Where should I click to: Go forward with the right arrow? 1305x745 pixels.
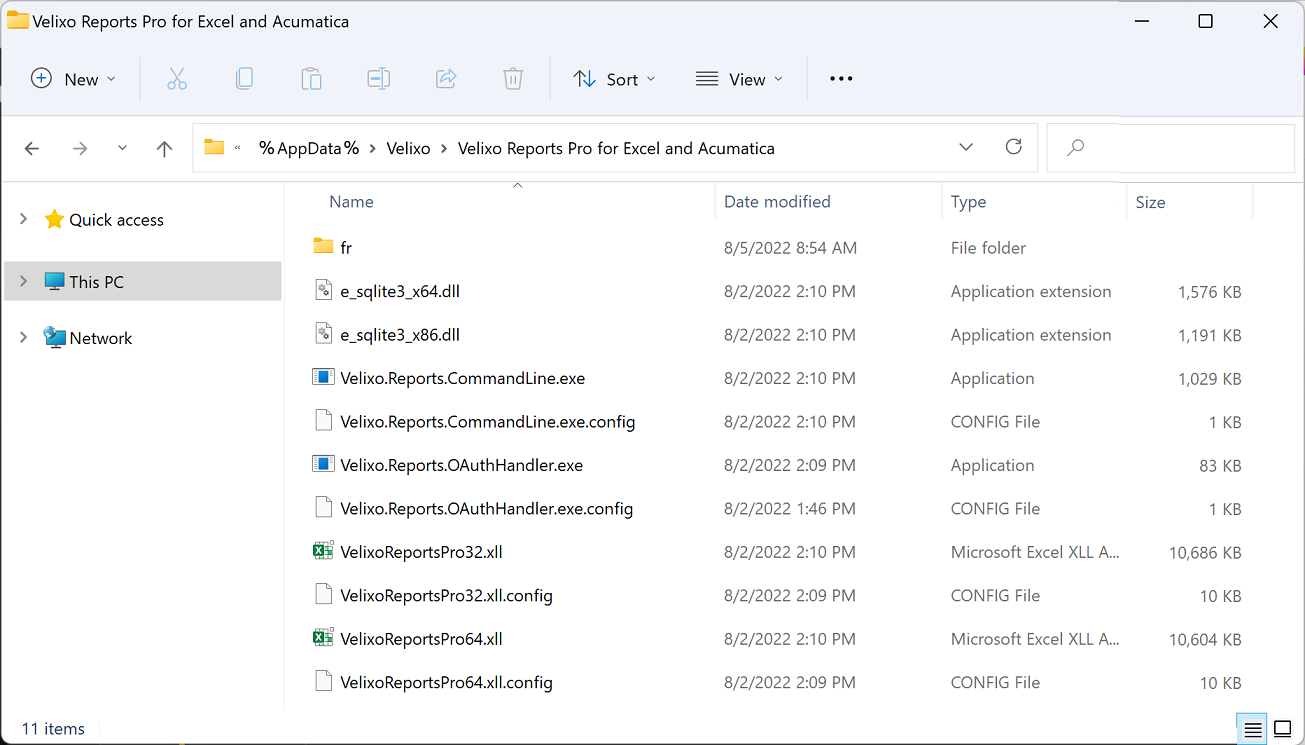80,148
